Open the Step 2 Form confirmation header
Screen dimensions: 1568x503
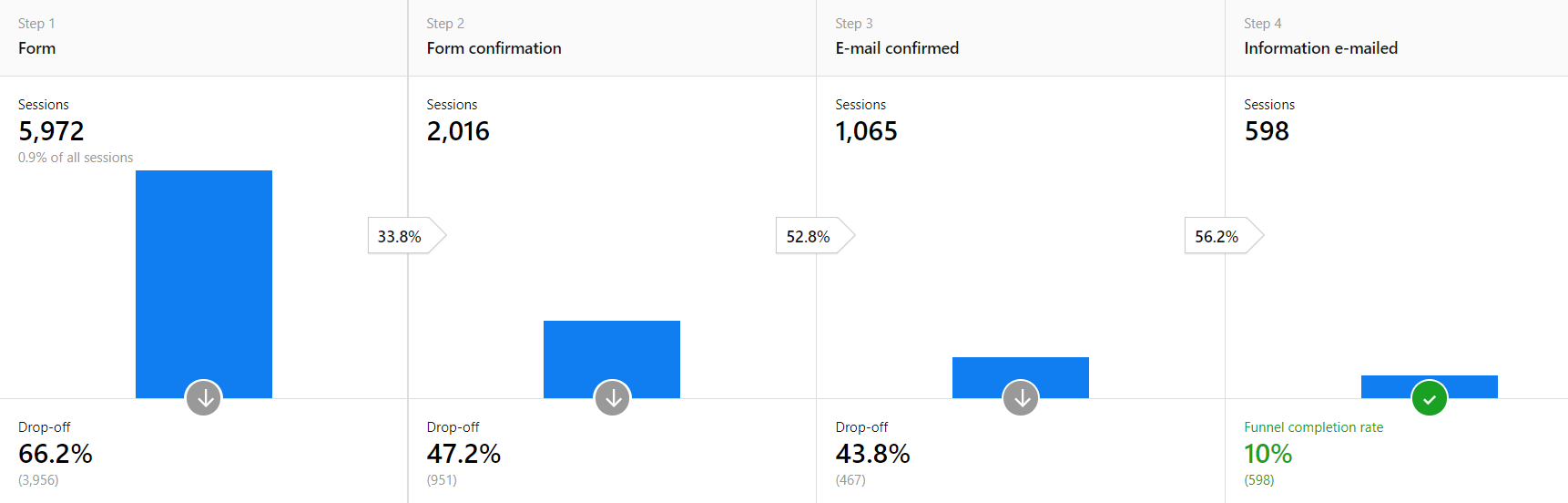coord(494,48)
